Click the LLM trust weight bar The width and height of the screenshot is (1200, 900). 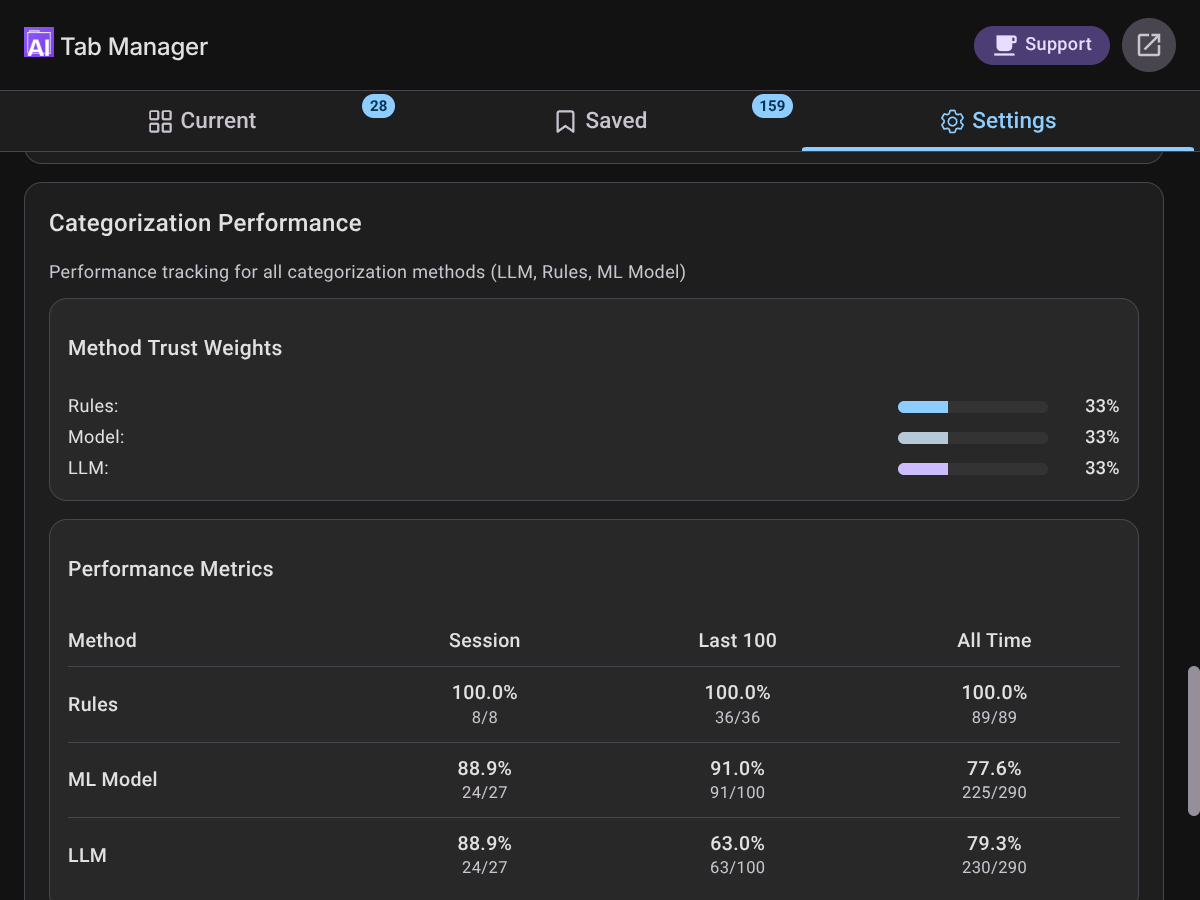tap(973, 469)
